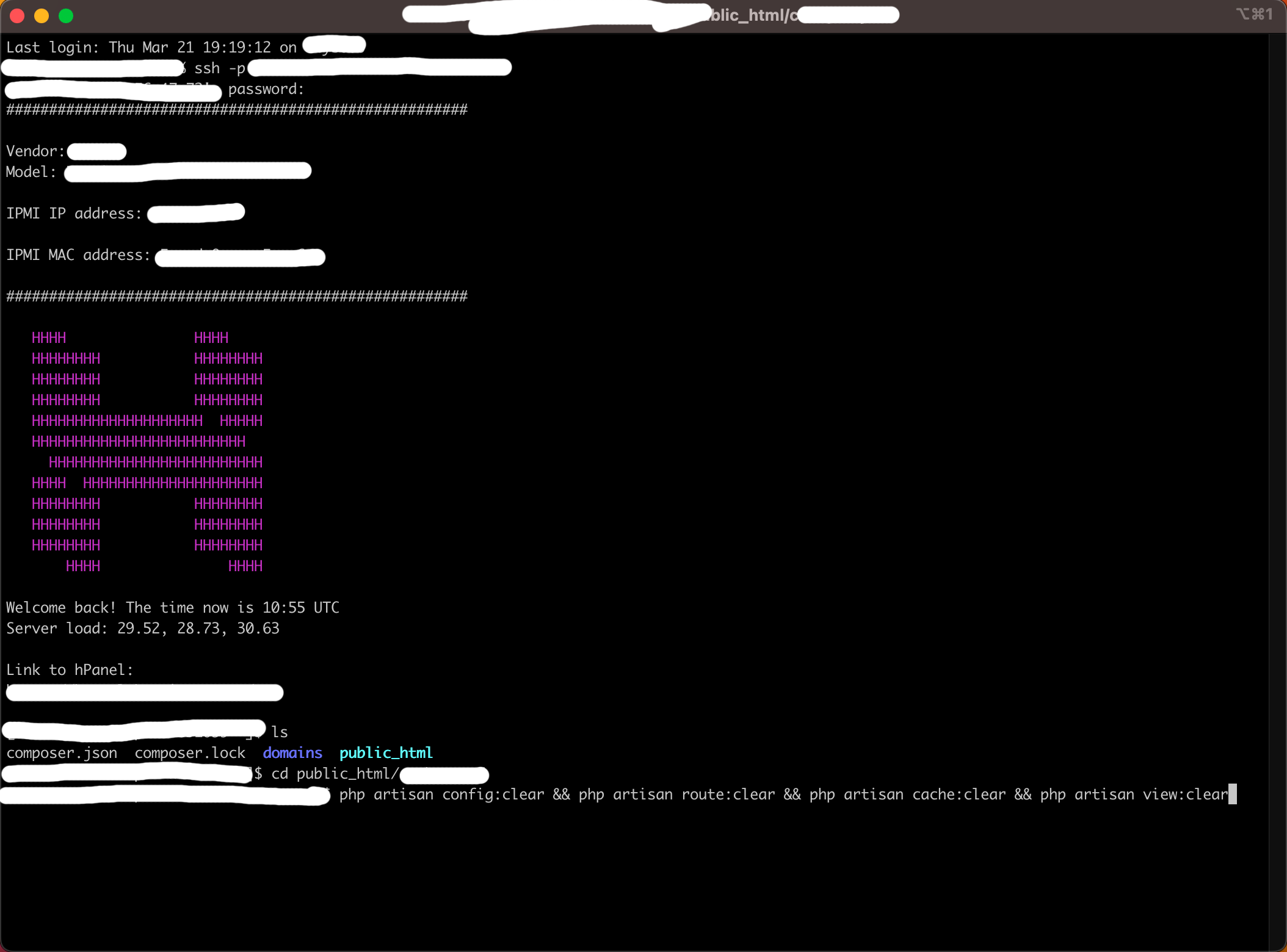Click the 'cd public_html/' command text
The height and width of the screenshot is (952, 1287).
pyautogui.click(x=335, y=773)
